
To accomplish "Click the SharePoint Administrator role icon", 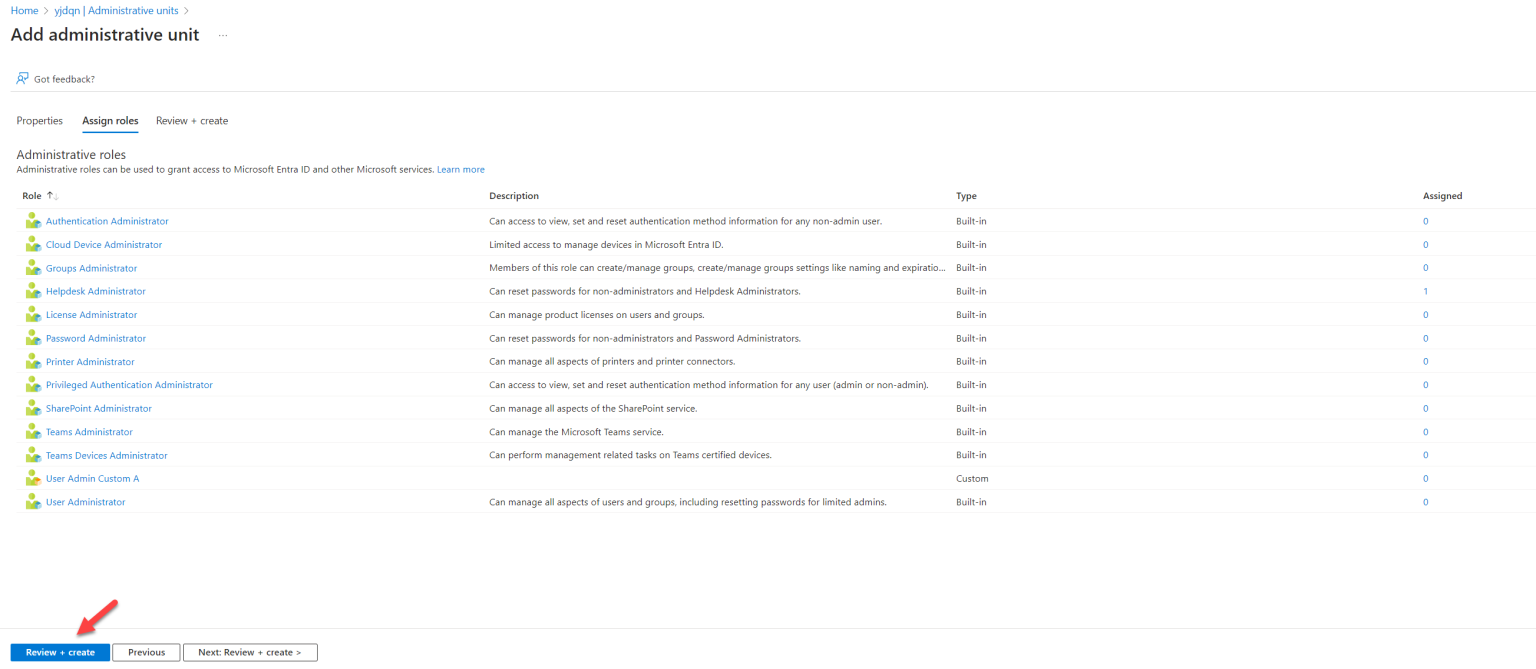I will pos(31,408).
